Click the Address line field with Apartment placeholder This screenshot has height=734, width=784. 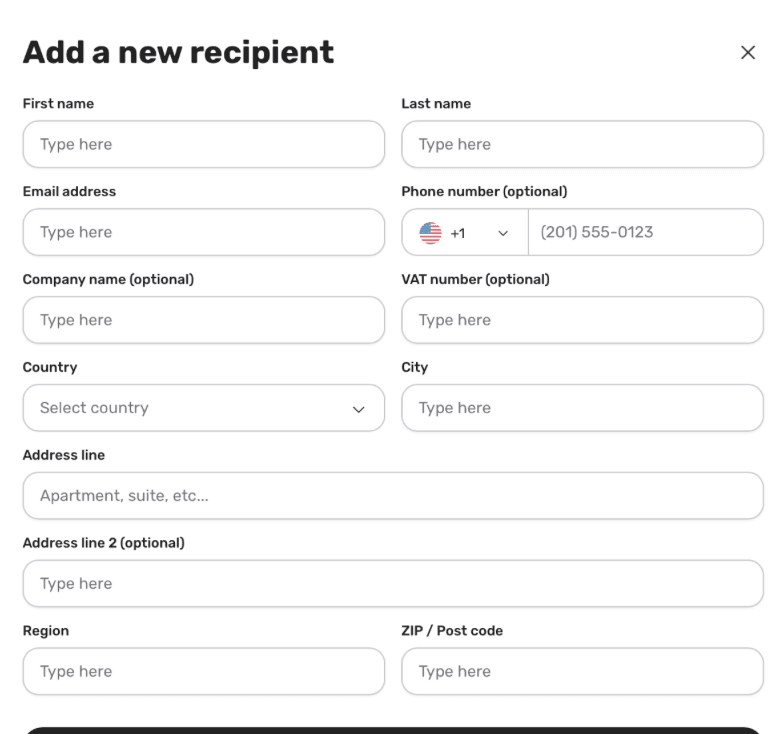click(x=393, y=496)
